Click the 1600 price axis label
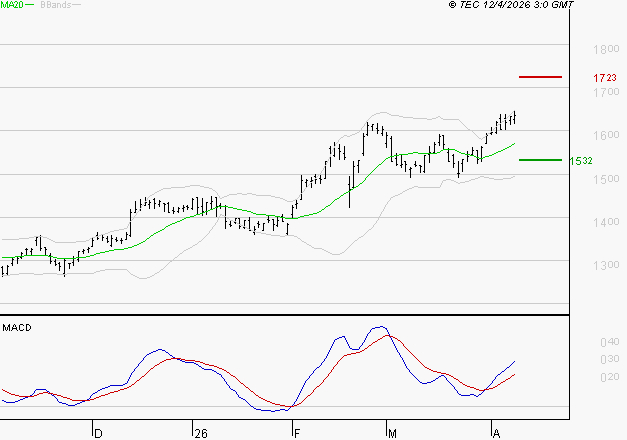Screen dimensions: 627x440 pyautogui.click(x=606, y=135)
